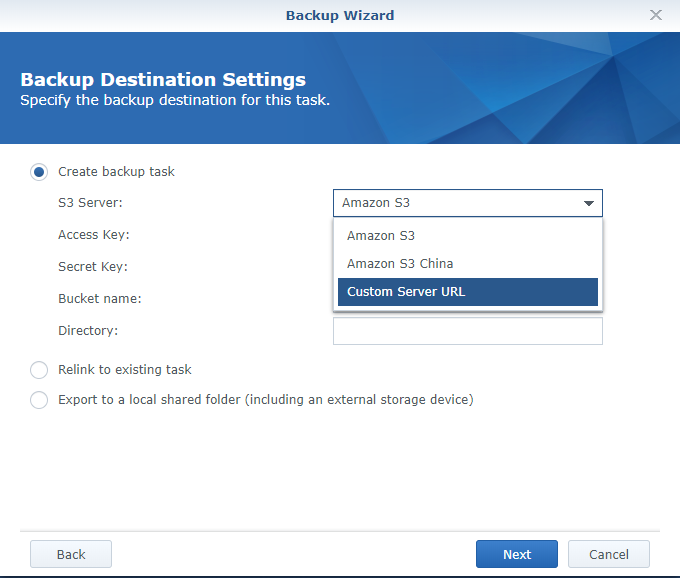Click the Directory field label
This screenshot has width=680, height=578.
88,331
